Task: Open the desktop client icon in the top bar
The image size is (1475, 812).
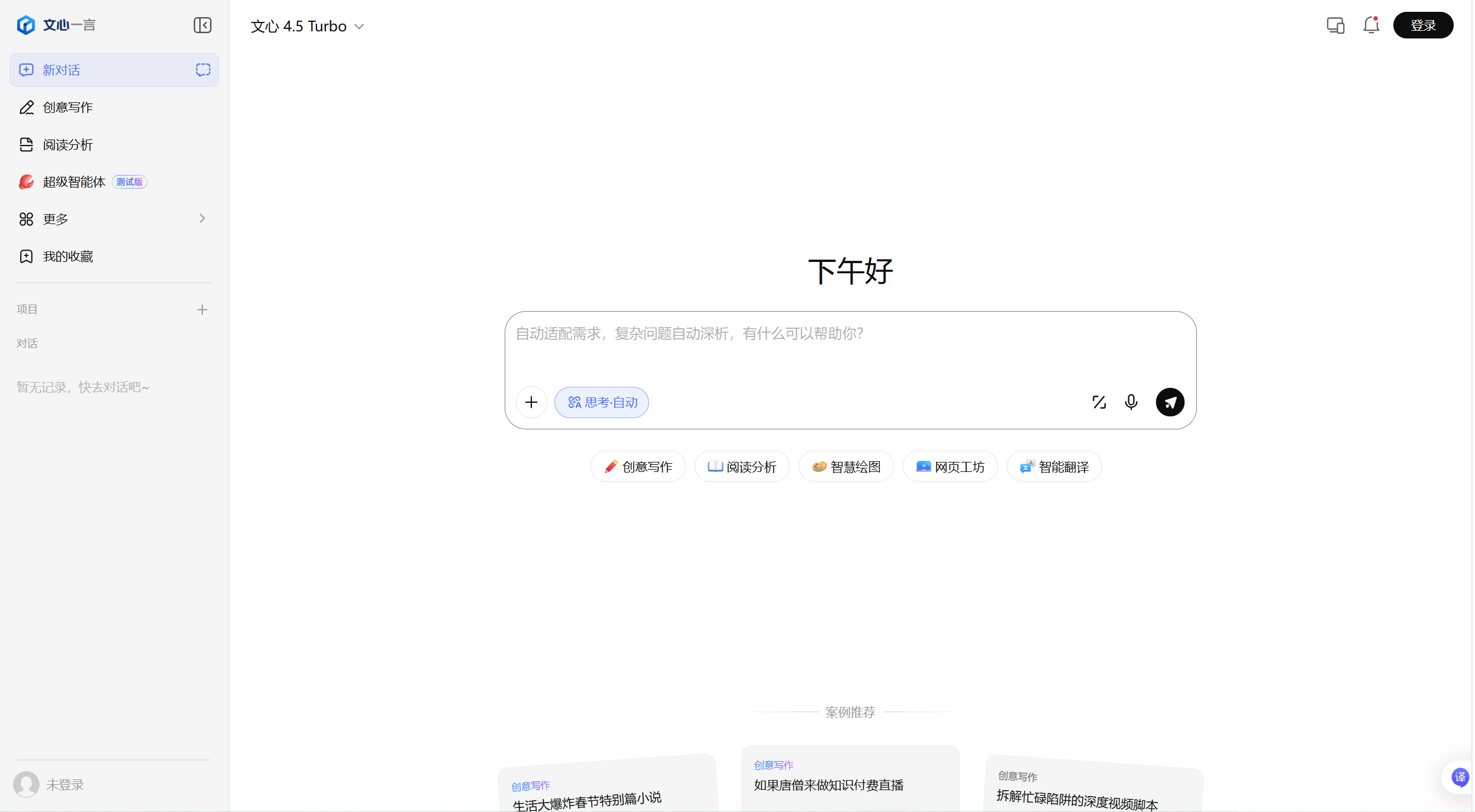Action: 1335,25
